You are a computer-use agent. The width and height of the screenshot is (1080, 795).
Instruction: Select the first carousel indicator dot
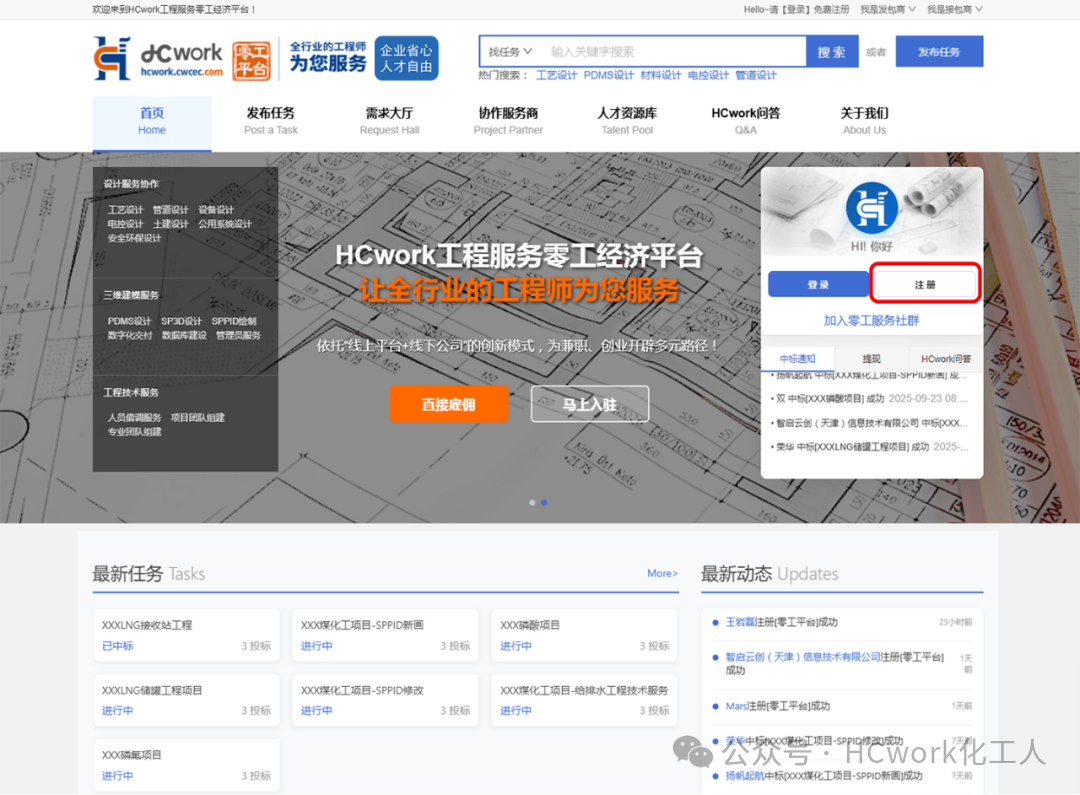pyautogui.click(x=532, y=502)
